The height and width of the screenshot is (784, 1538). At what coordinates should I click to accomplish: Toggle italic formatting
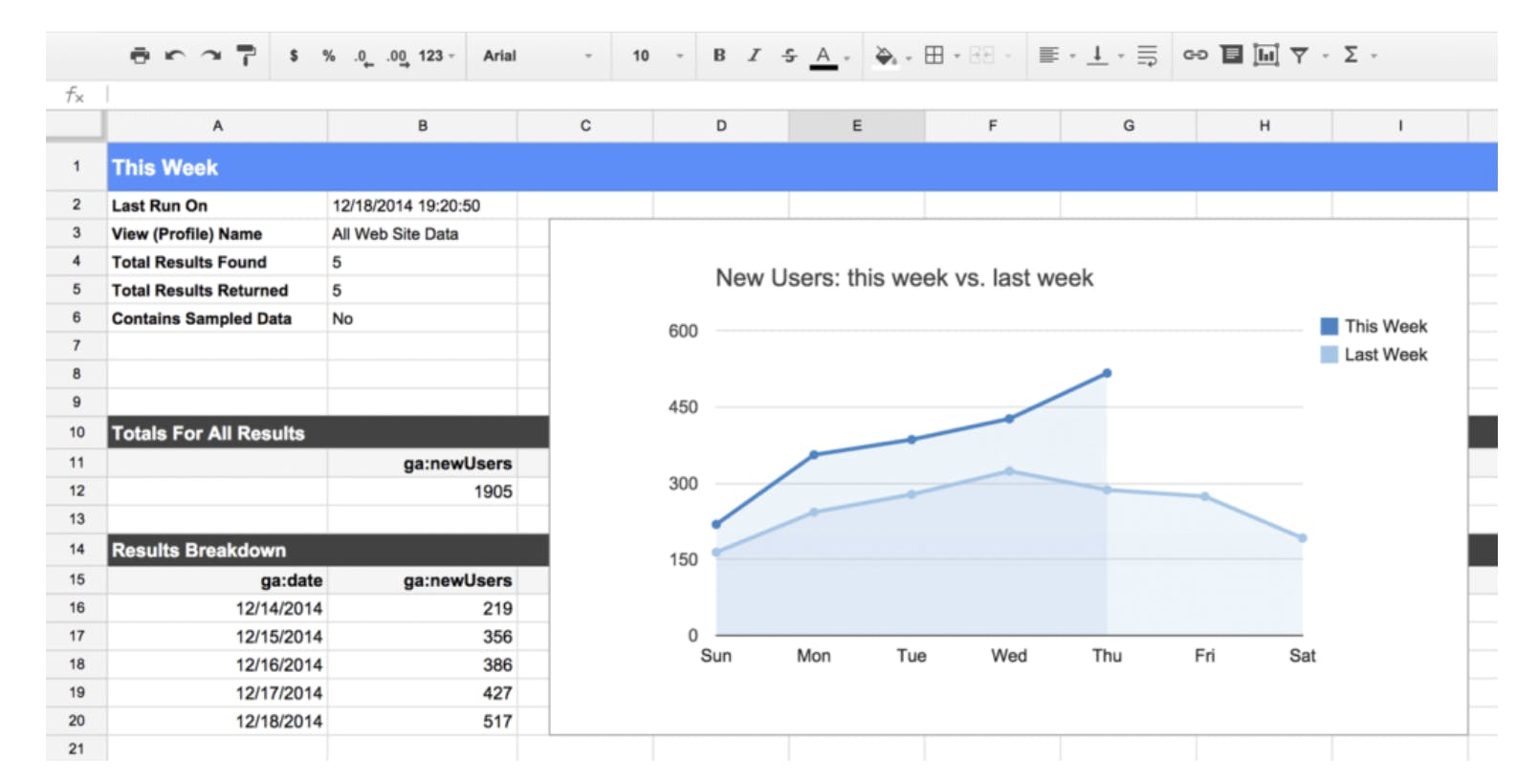point(754,55)
